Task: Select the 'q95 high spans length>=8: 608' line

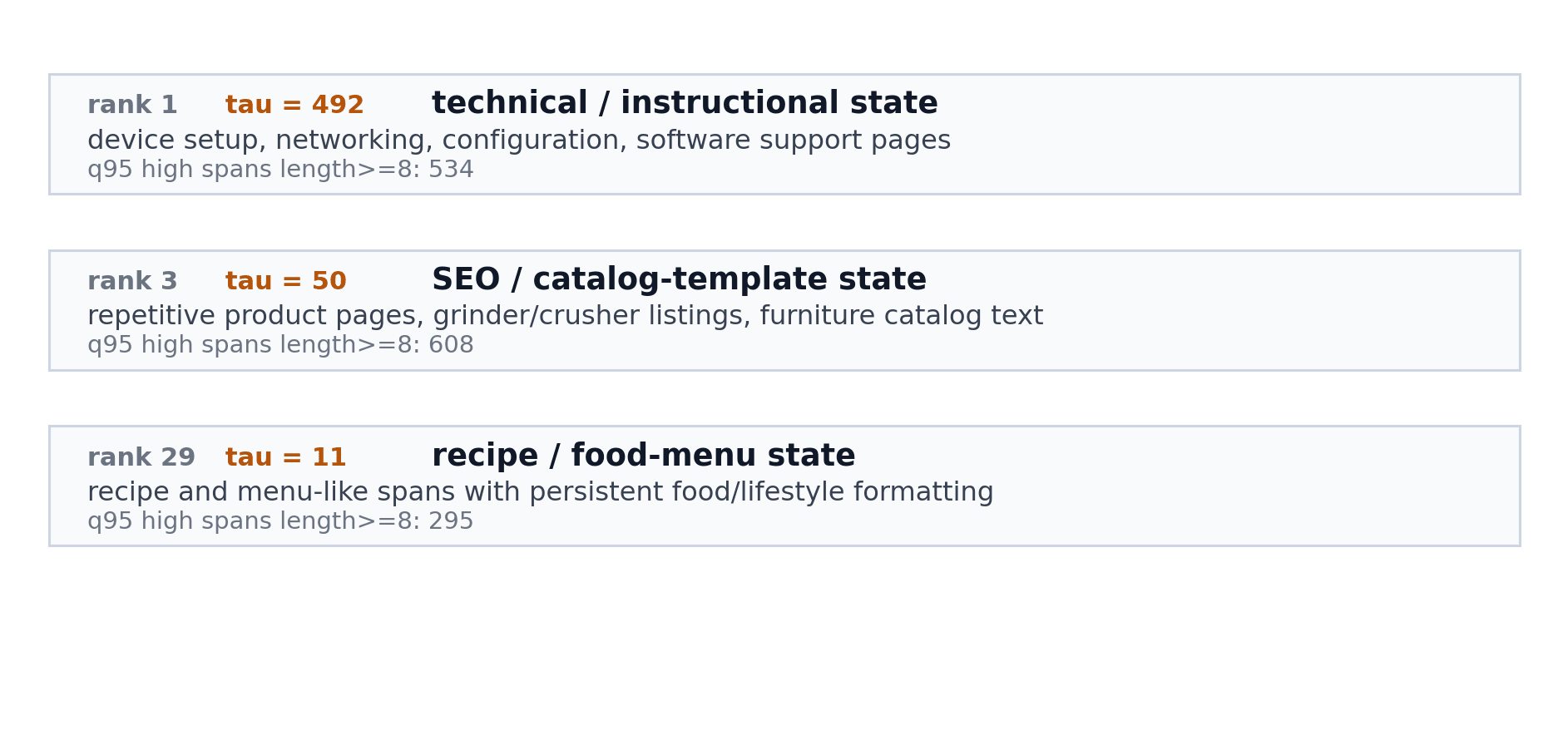Action: [280, 345]
